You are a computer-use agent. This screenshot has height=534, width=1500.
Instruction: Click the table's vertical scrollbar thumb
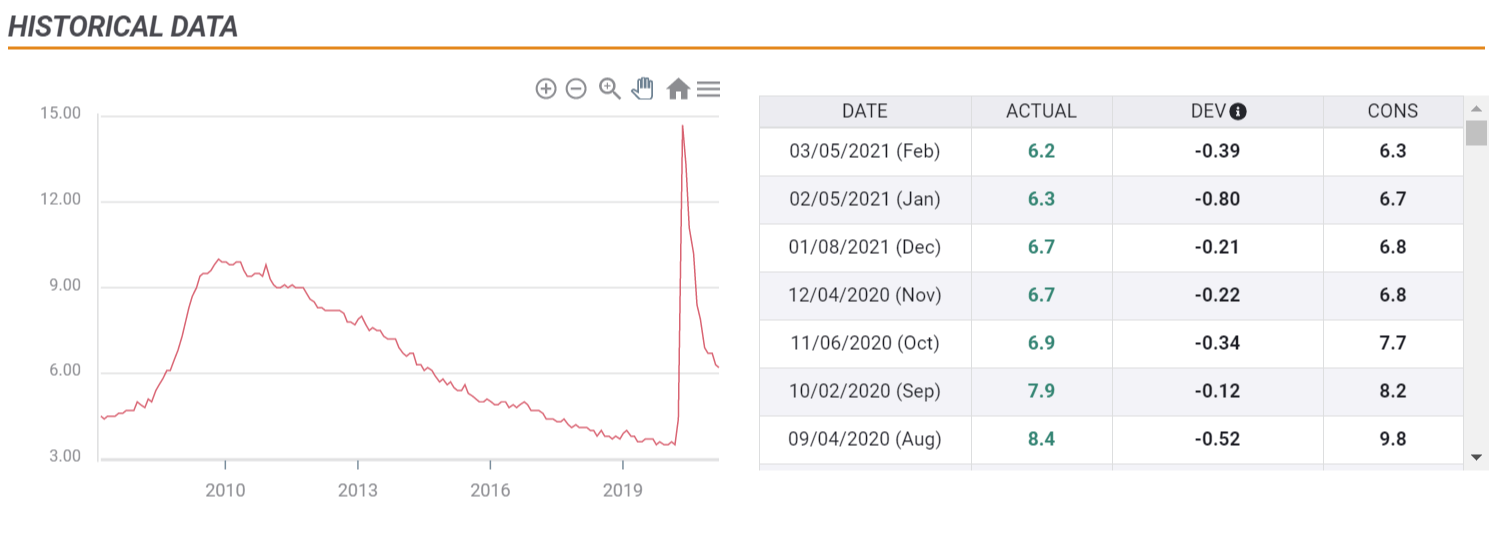click(x=1476, y=133)
